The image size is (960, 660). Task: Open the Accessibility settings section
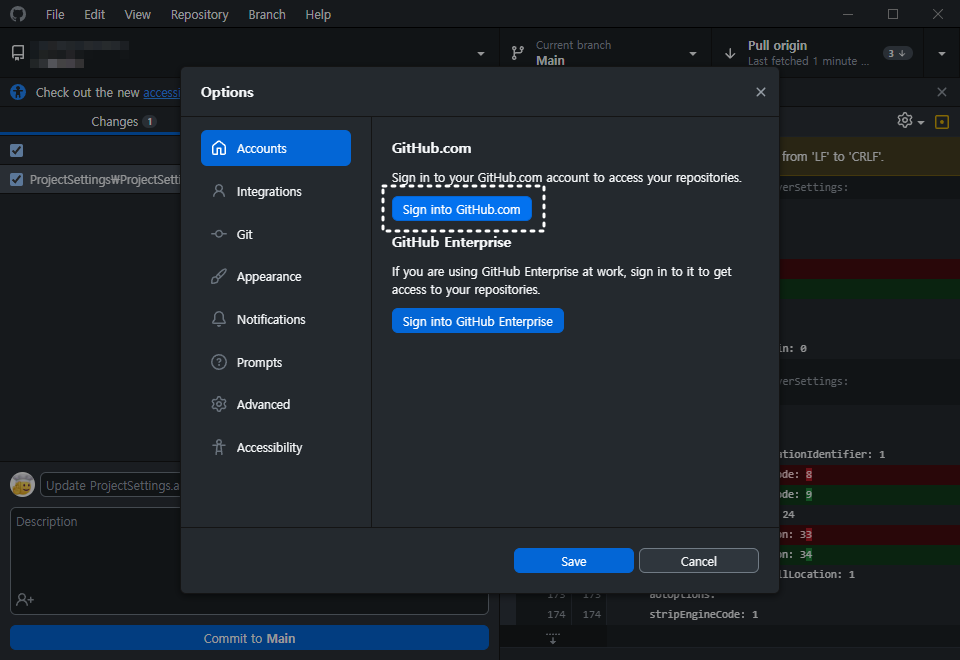tap(276, 448)
